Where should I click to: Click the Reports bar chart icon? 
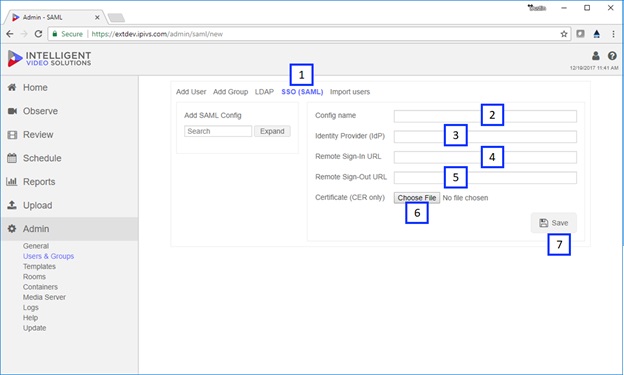pos(12,182)
